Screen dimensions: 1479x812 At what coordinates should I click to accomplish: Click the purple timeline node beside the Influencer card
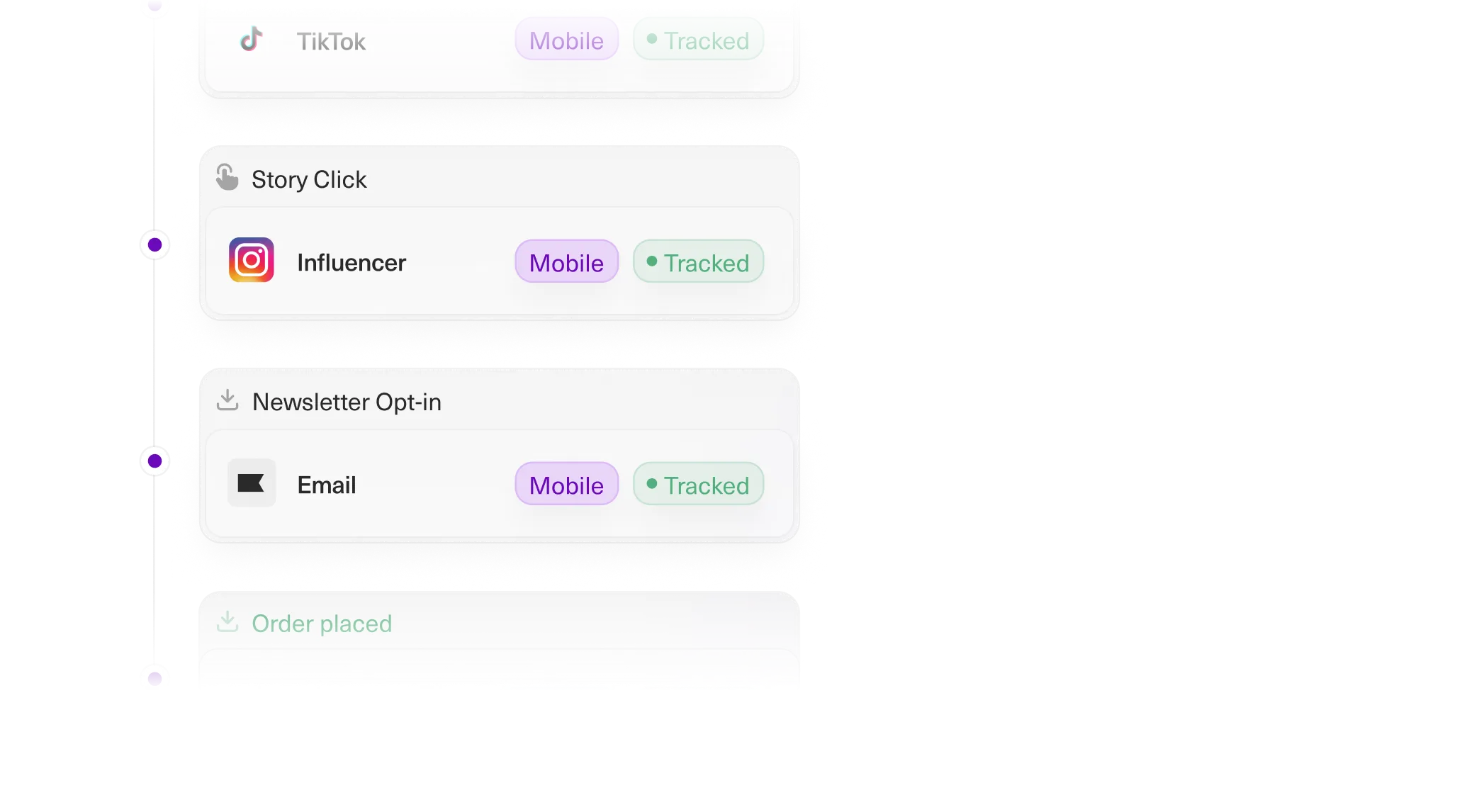[x=154, y=245]
